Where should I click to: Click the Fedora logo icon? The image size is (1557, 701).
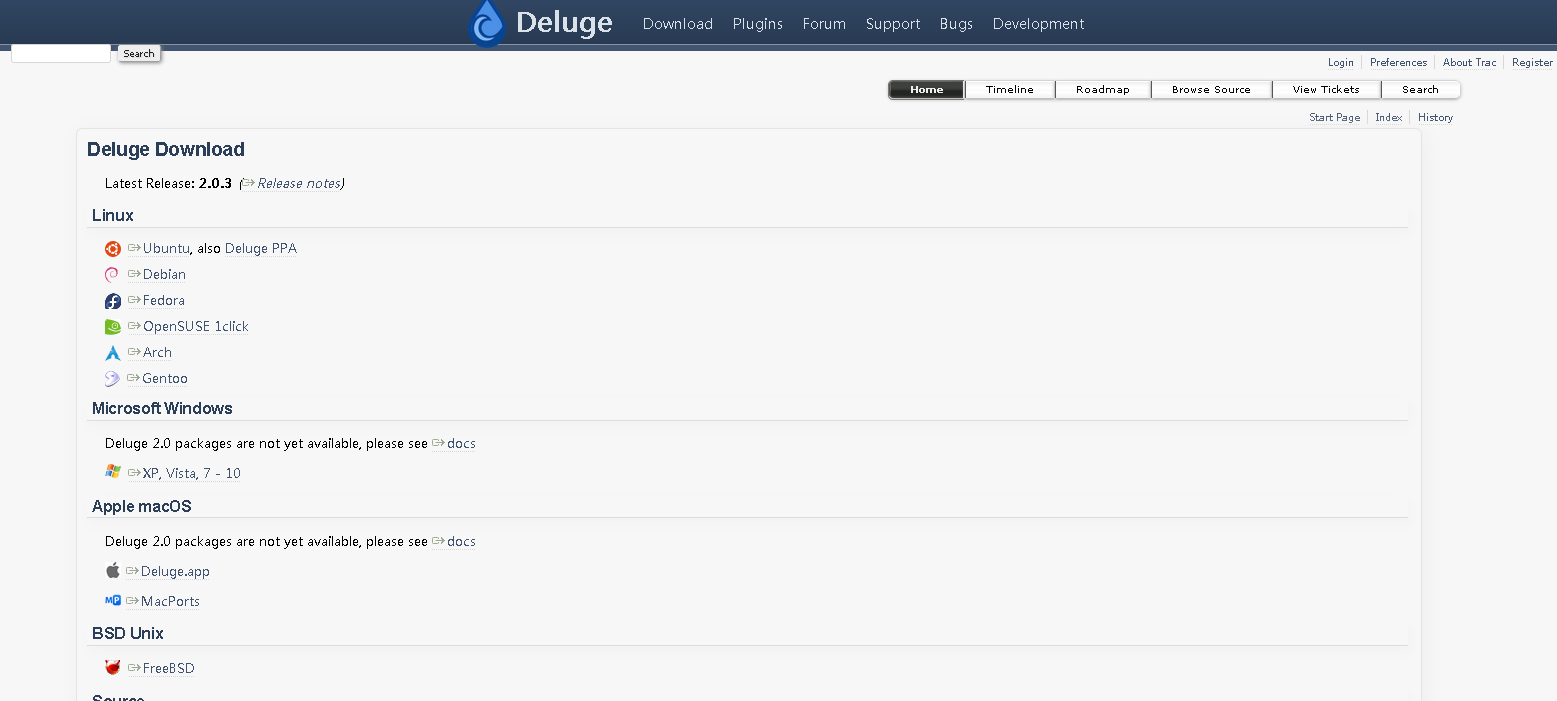coord(113,301)
